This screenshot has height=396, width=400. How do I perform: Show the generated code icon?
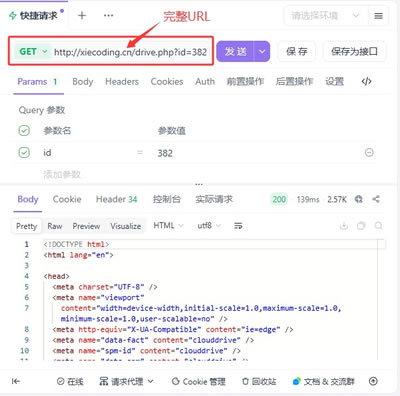point(366,81)
